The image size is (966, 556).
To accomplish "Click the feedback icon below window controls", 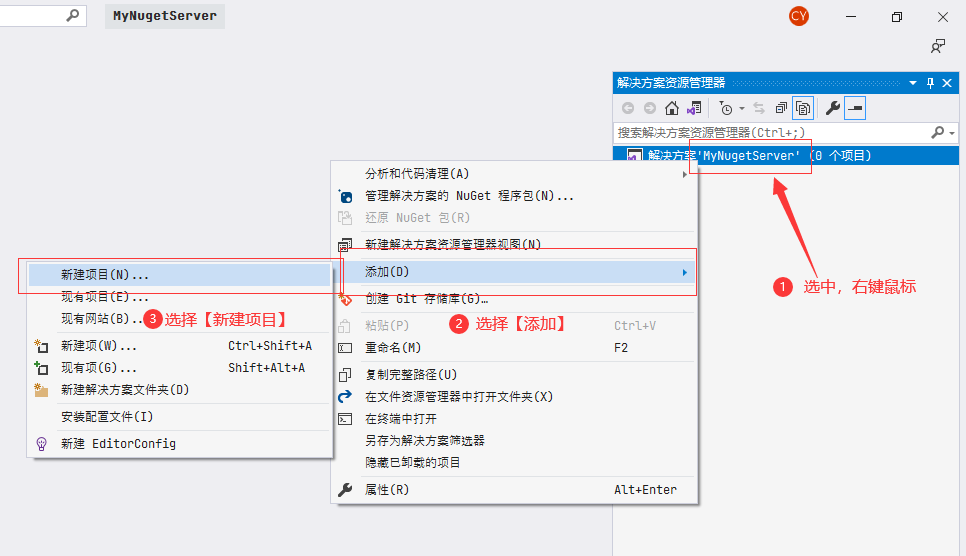I will [938, 46].
